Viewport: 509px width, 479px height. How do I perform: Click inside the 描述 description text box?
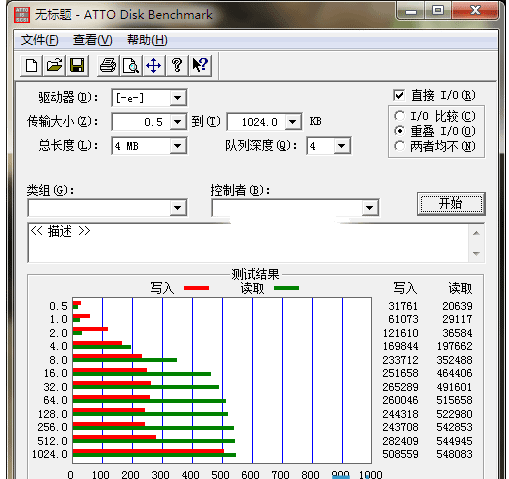click(x=248, y=243)
